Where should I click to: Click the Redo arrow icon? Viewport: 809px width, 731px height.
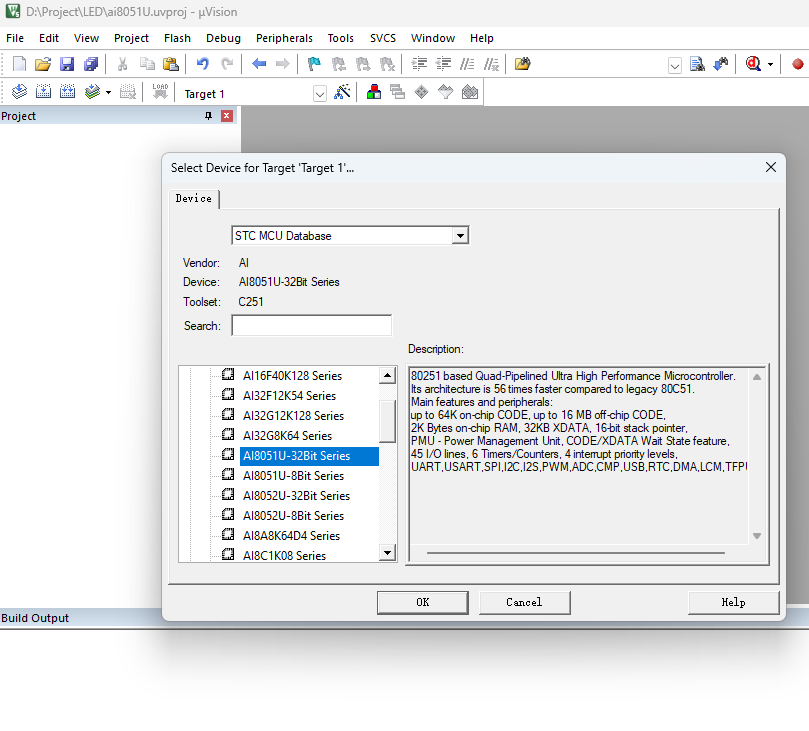click(226, 64)
